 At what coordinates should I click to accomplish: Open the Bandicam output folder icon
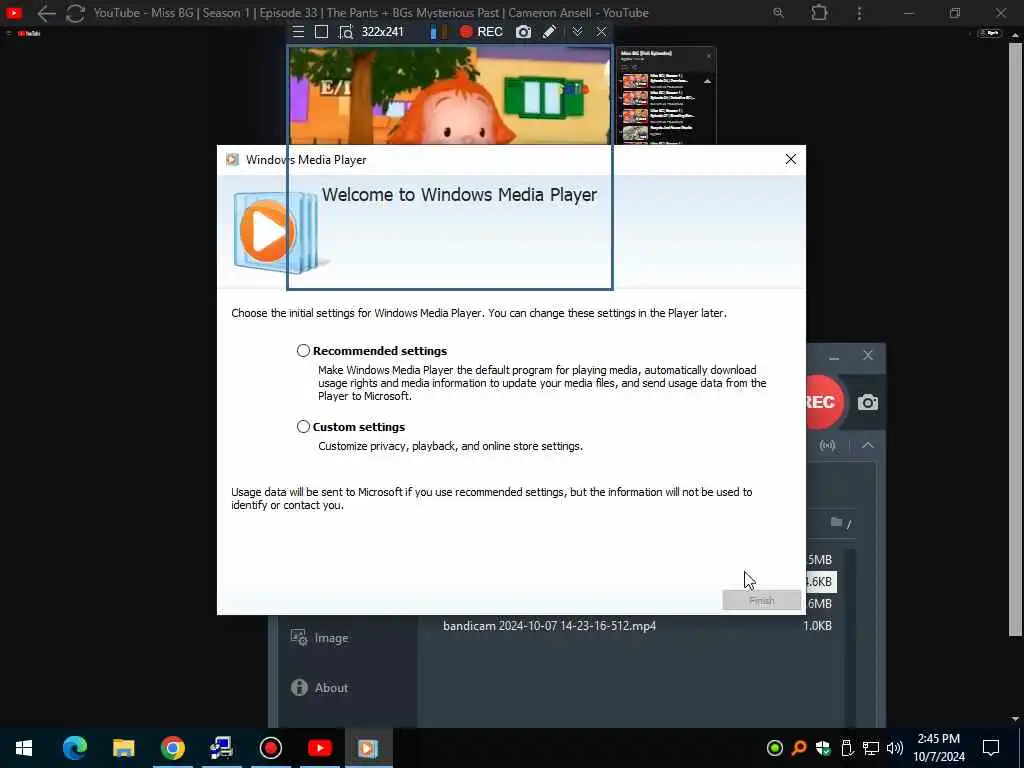(837, 522)
